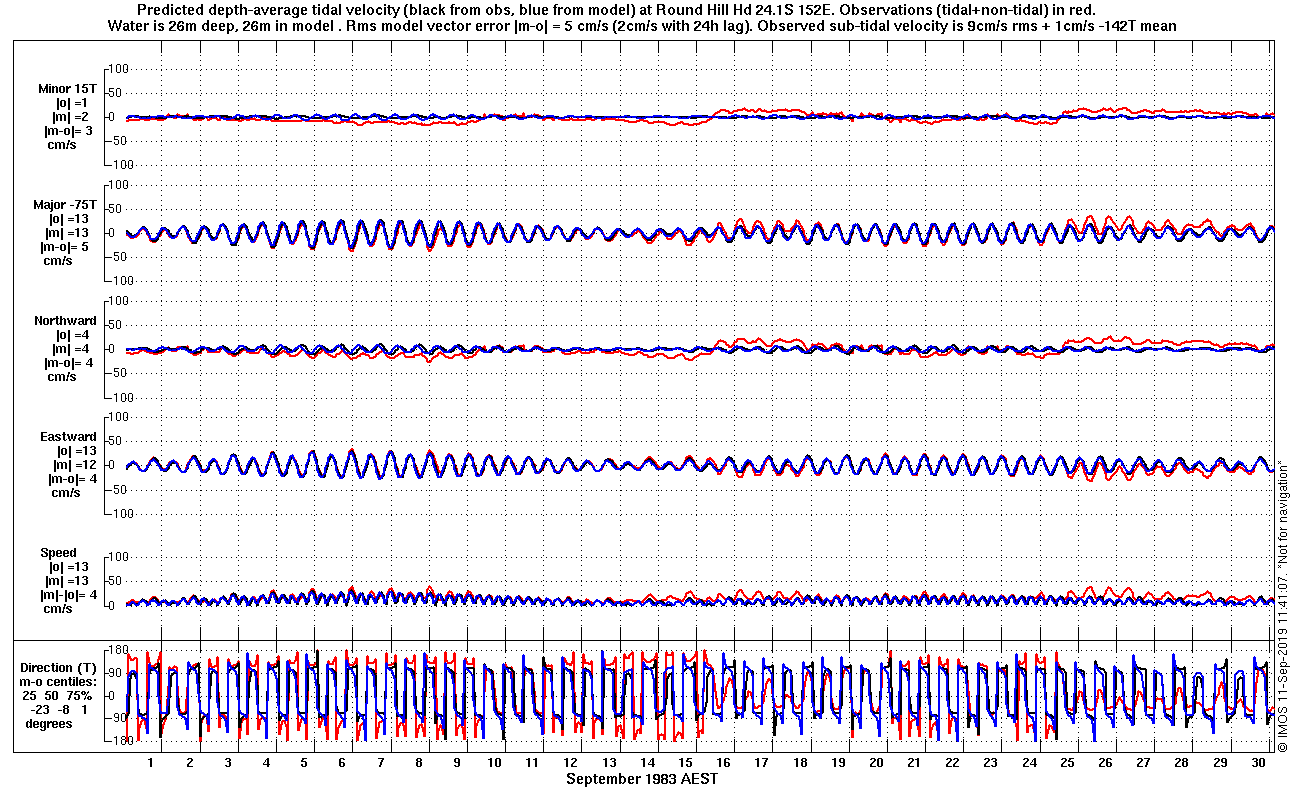Click day 13 on the date axis
1300x800 pixels.
coord(610,763)
